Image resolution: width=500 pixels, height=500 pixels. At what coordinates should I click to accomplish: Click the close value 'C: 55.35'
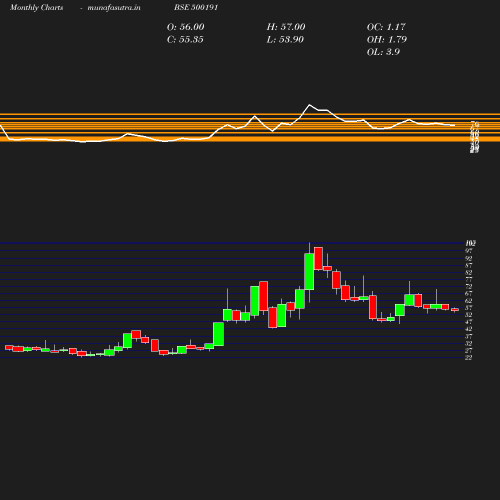[x=185, y=39]
